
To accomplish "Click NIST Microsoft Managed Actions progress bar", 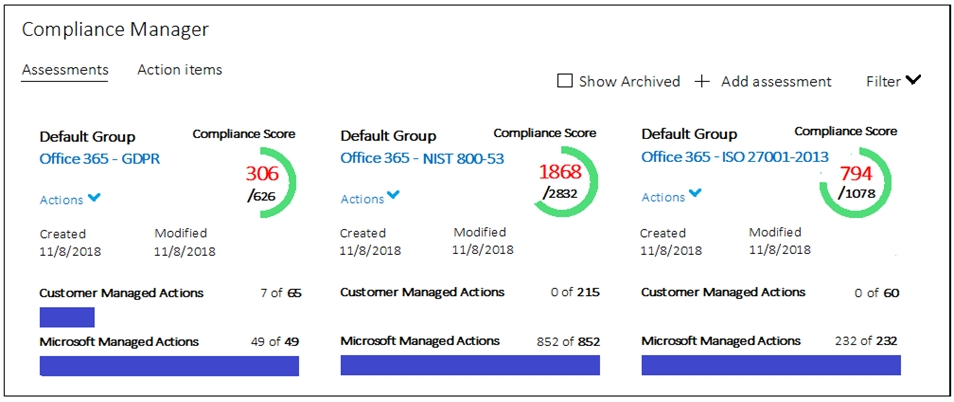I will tap(470, 365).
